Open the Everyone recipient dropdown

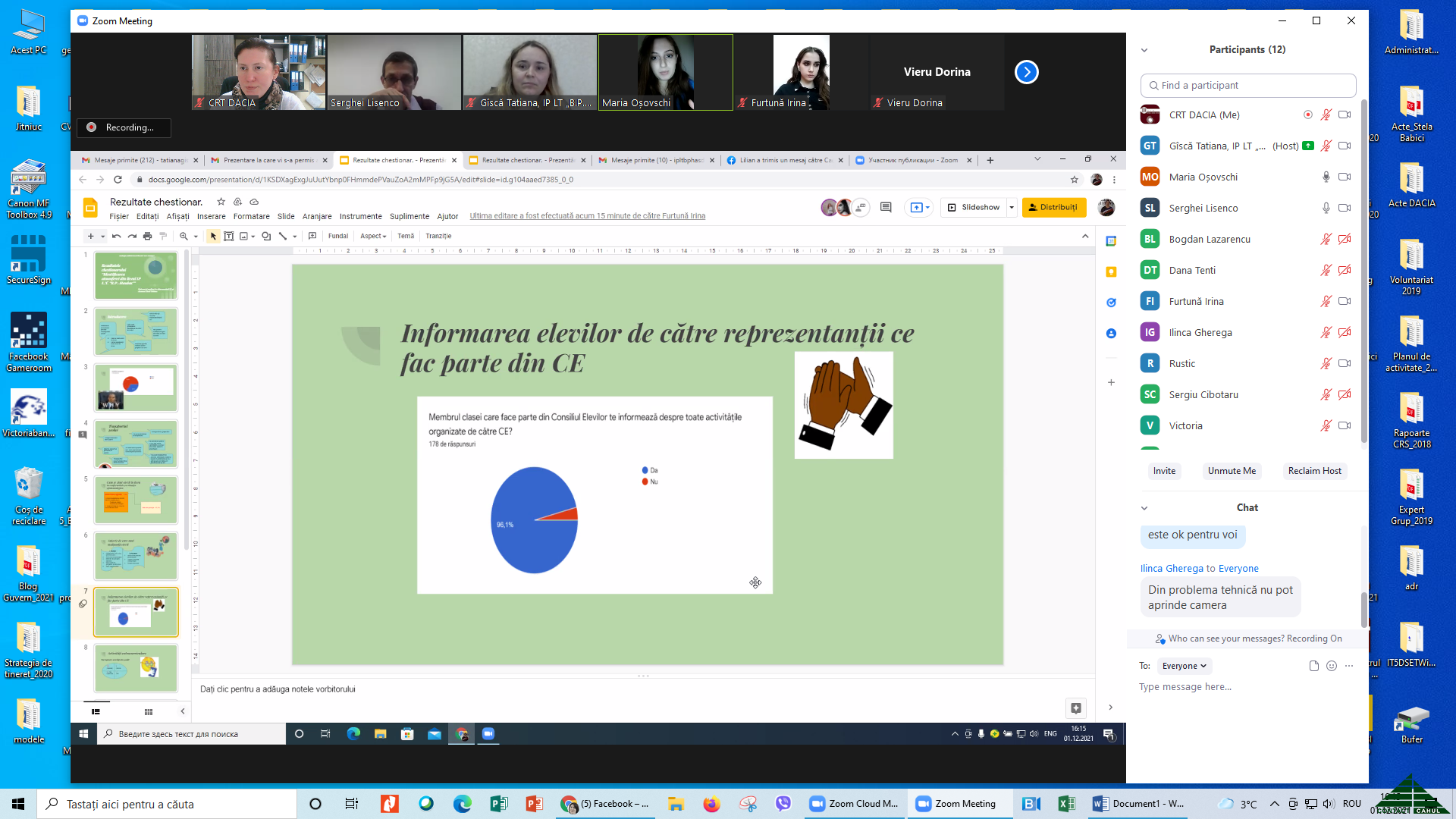[x=1184, y=667]
